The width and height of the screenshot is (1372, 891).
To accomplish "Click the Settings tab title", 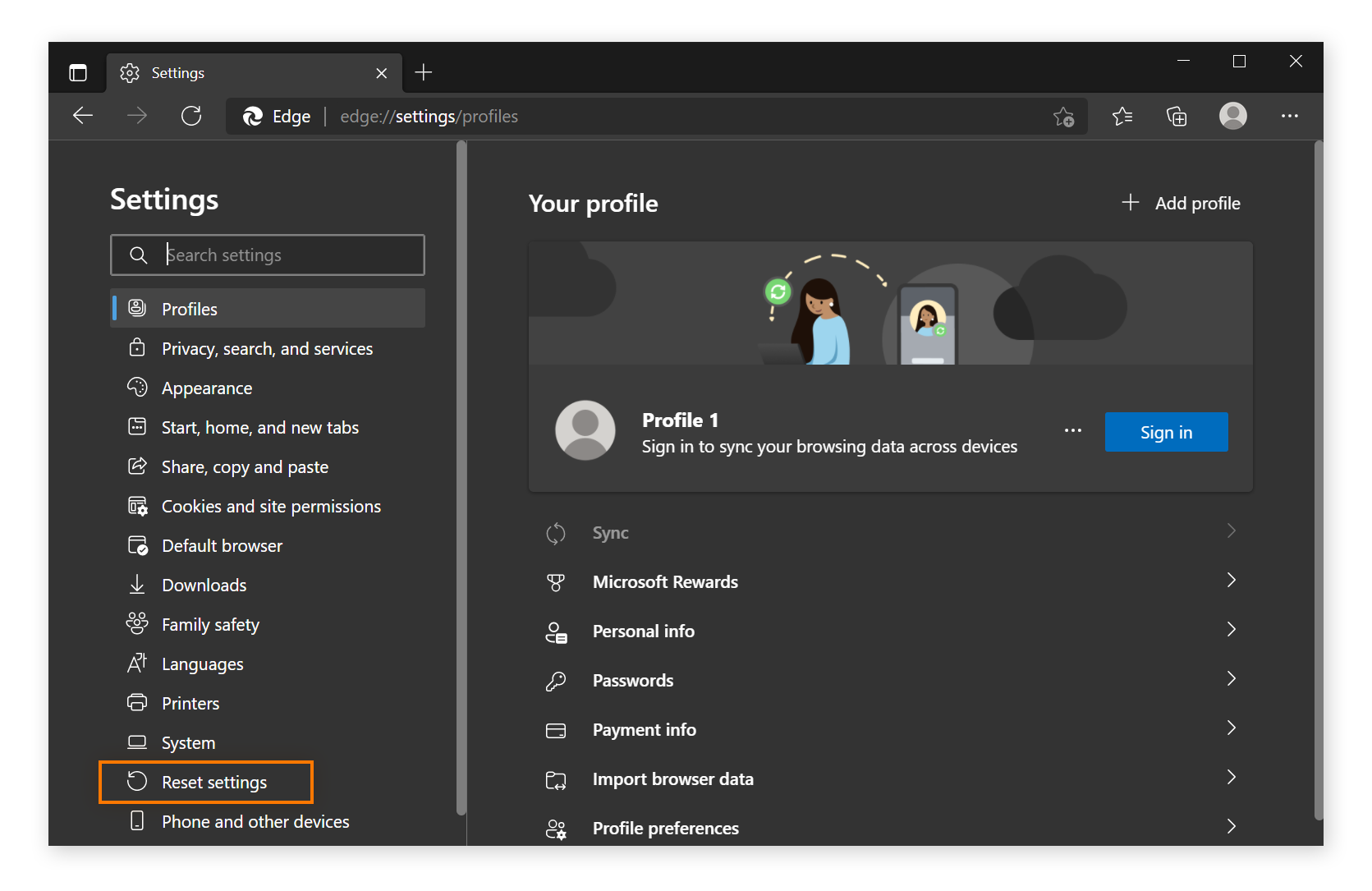I will [x=178, y=73].
